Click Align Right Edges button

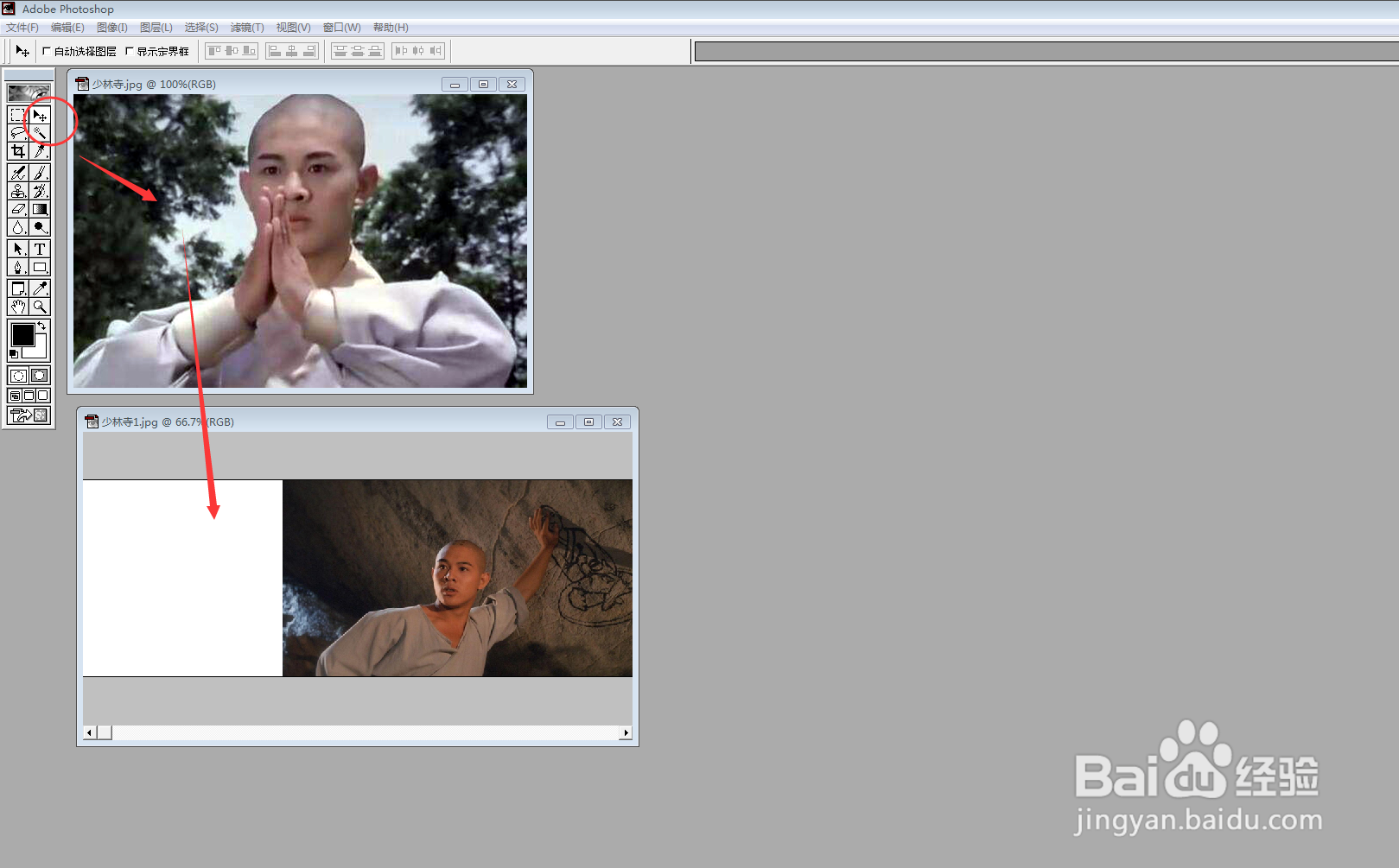coord(309,51)
